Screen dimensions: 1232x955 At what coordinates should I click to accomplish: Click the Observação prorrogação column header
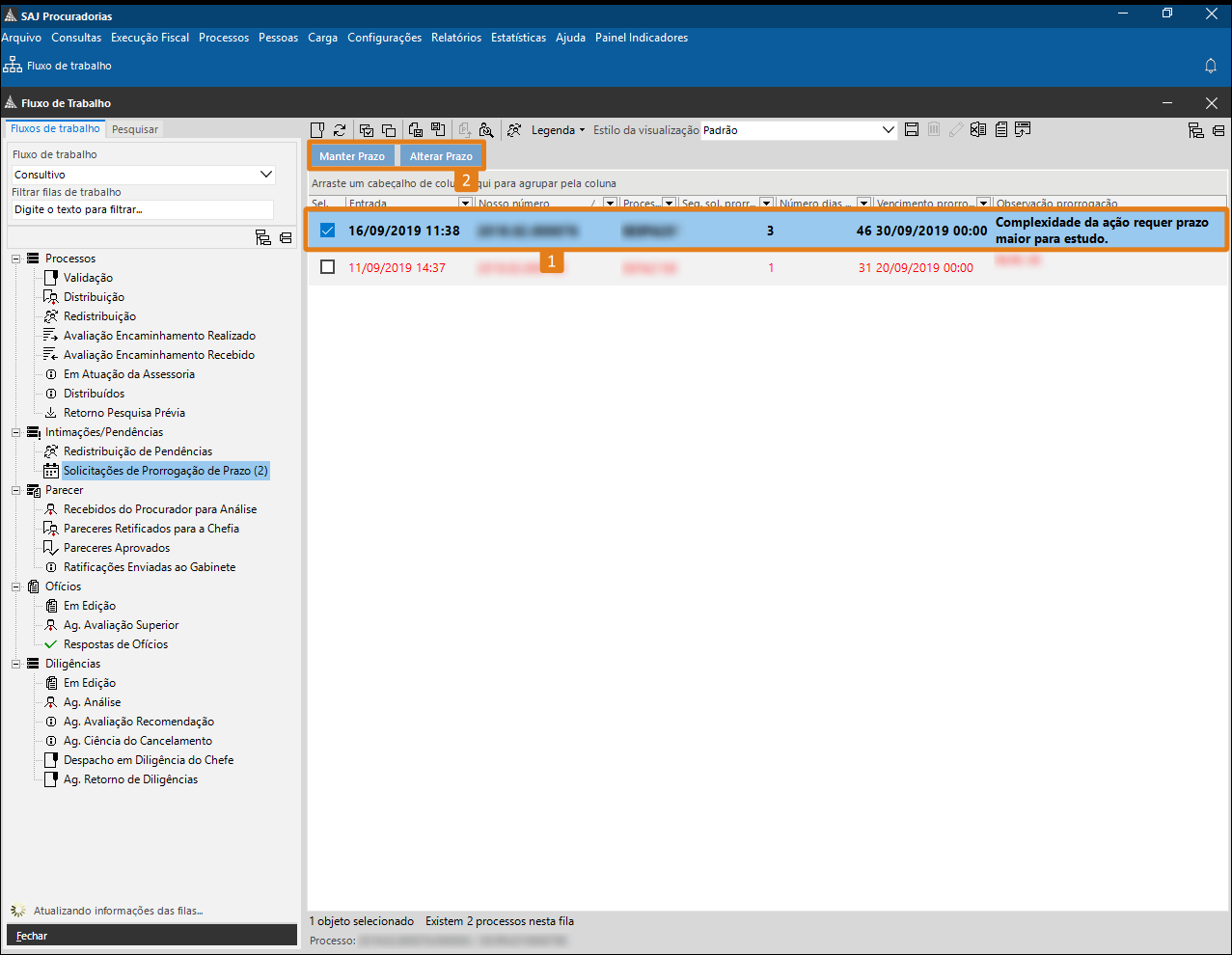tap(1109, 204)
